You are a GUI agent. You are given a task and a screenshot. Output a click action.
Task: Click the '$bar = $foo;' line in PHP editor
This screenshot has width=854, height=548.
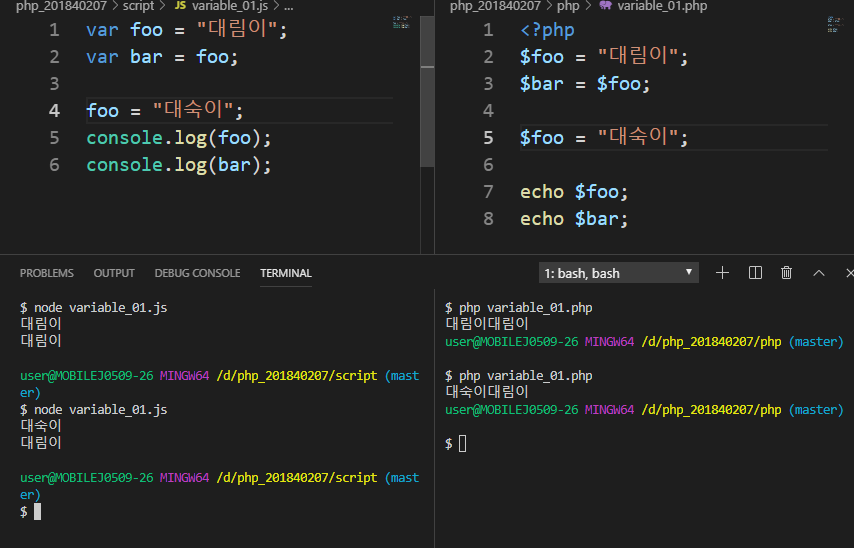pos(585,84)
